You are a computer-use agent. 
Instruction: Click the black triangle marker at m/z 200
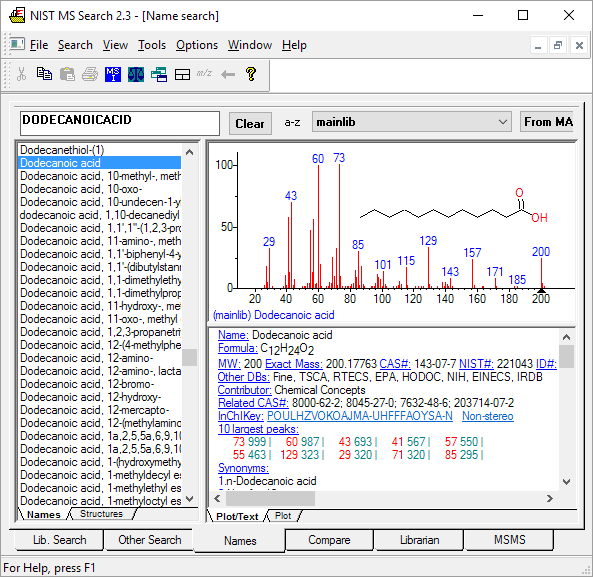(541, 290)
